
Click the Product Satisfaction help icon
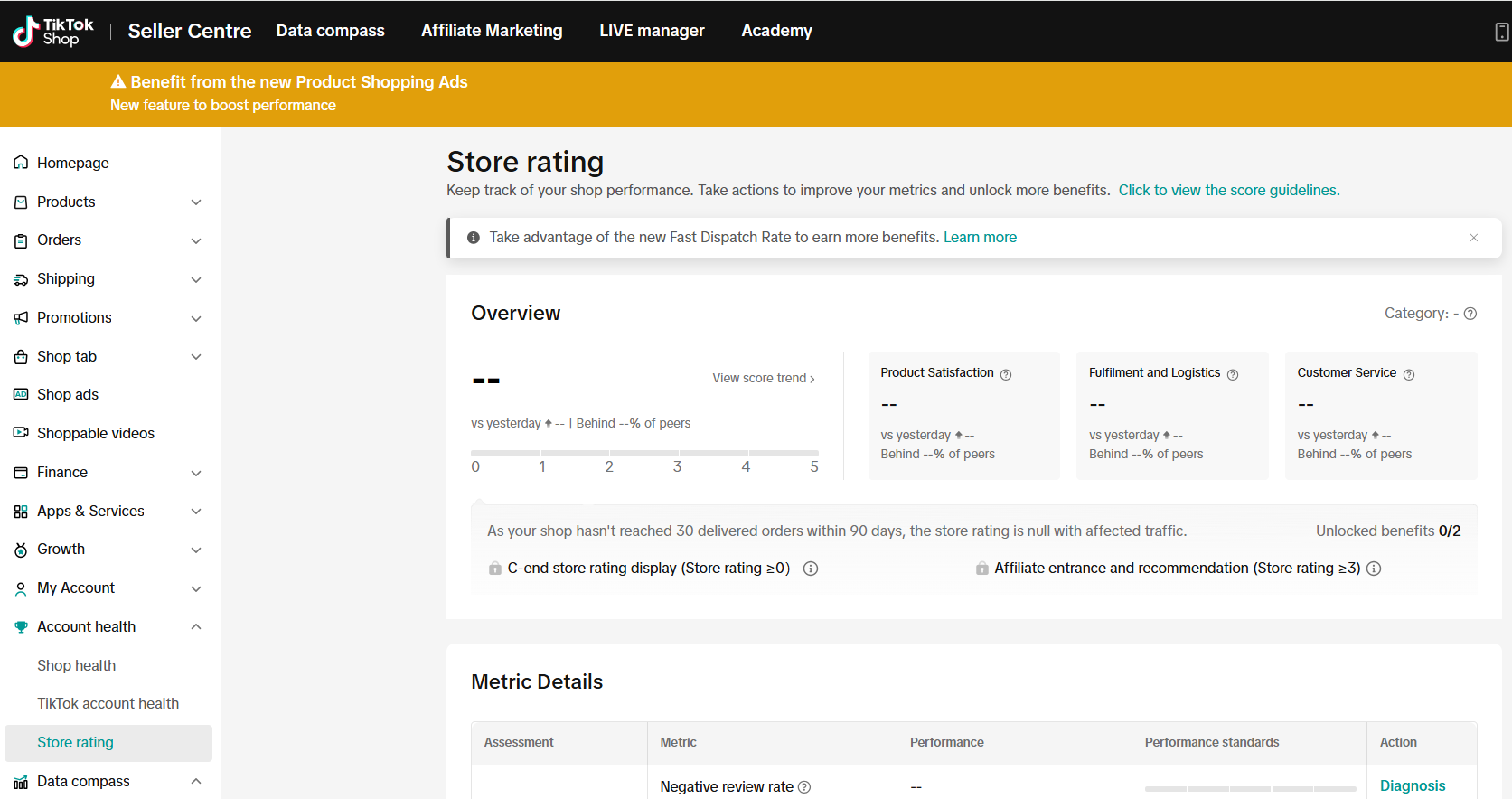click(1006, 374)
